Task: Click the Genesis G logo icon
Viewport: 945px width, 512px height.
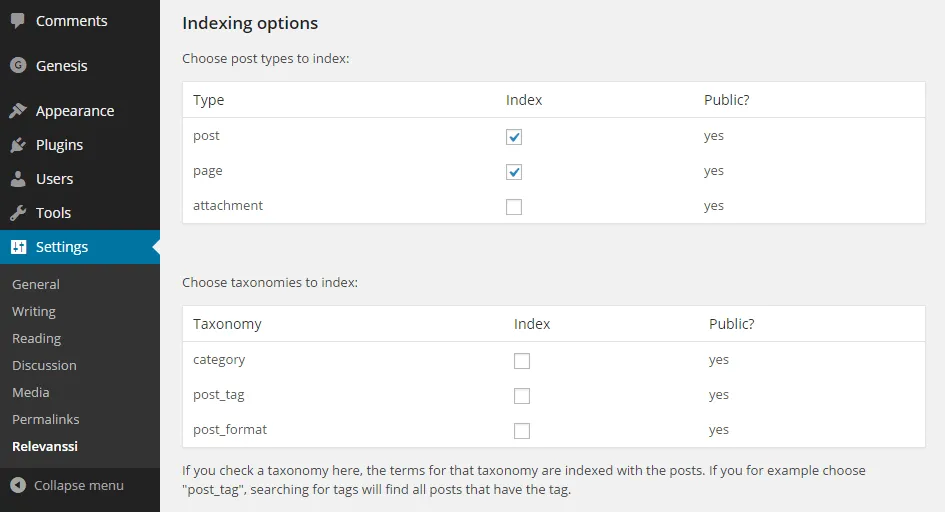Action: [x=18, y=65]
